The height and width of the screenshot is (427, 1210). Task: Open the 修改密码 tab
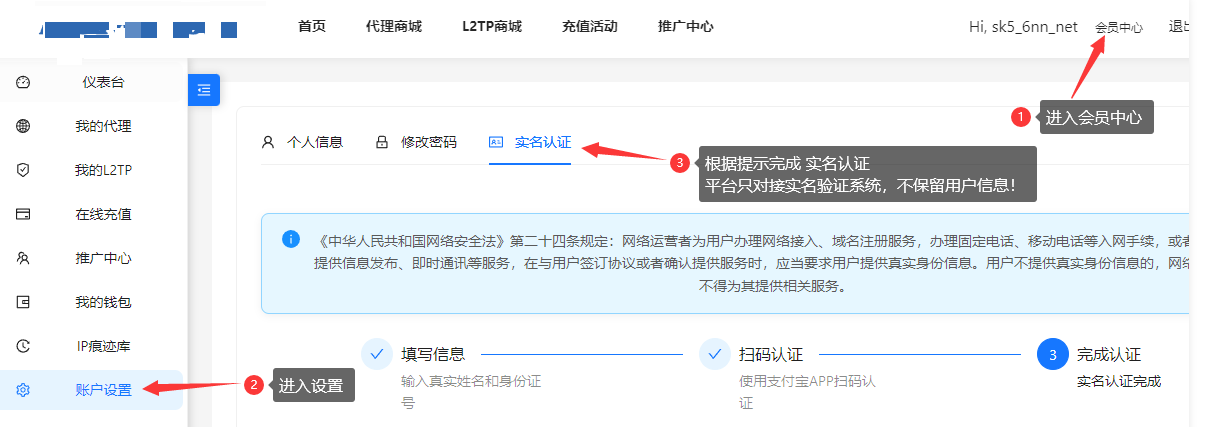coord(416,142)
